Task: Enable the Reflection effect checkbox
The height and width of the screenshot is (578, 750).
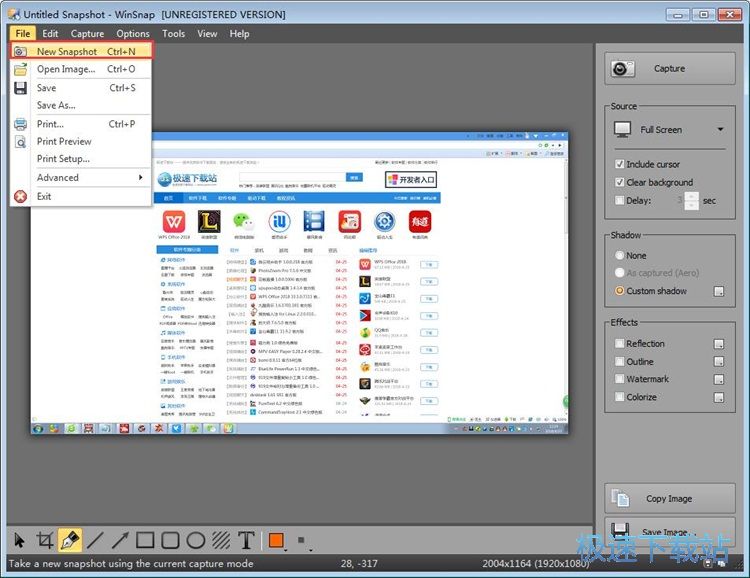Action: pos(620,343)
